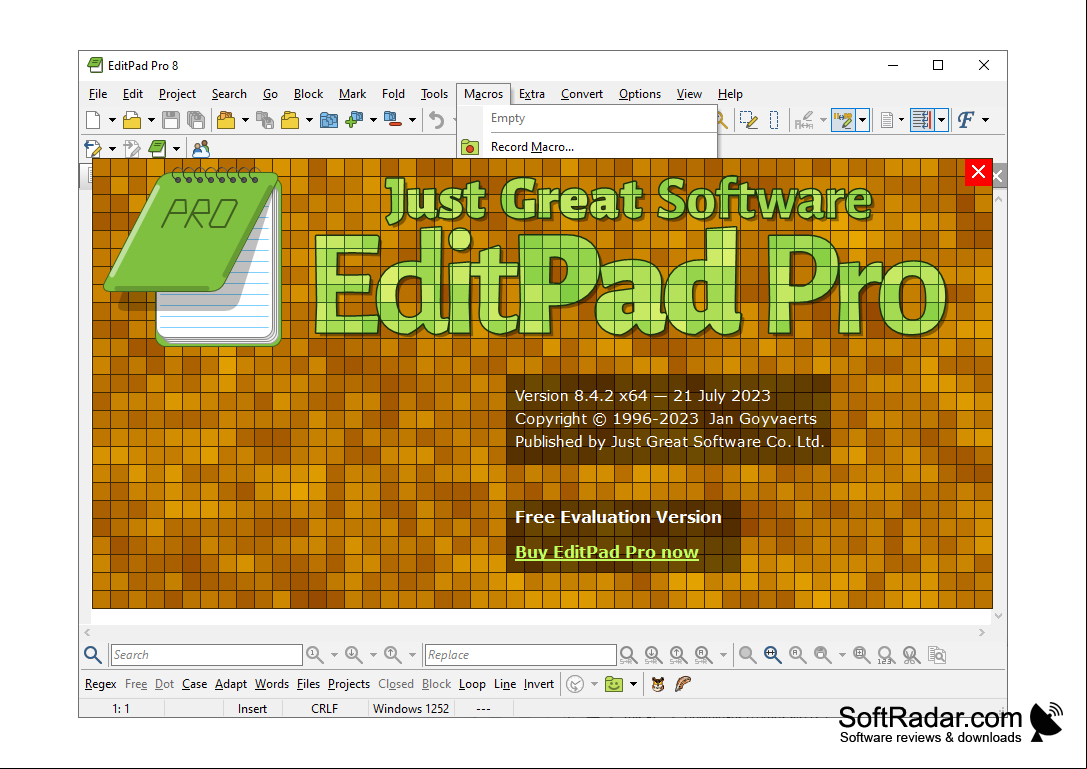Open the Fold menu
This screenshot has width=1087, height=769.
click(x=393, y=94)
